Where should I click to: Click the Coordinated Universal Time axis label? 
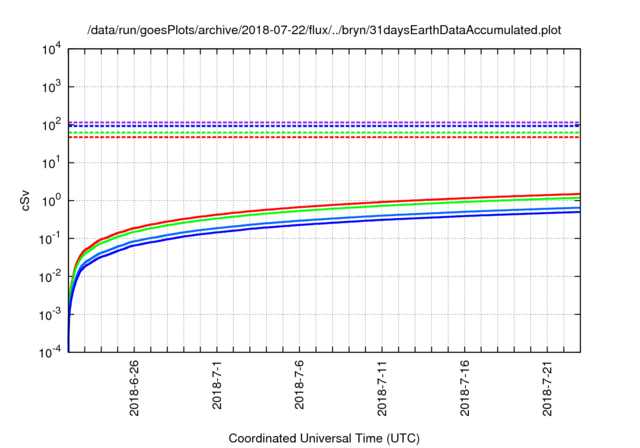tap(325, 438)
